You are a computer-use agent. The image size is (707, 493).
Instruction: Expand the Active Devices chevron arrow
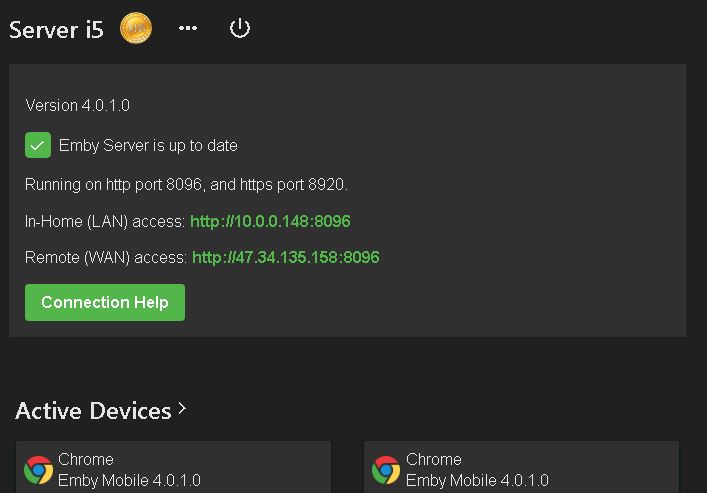coord(182,409)
